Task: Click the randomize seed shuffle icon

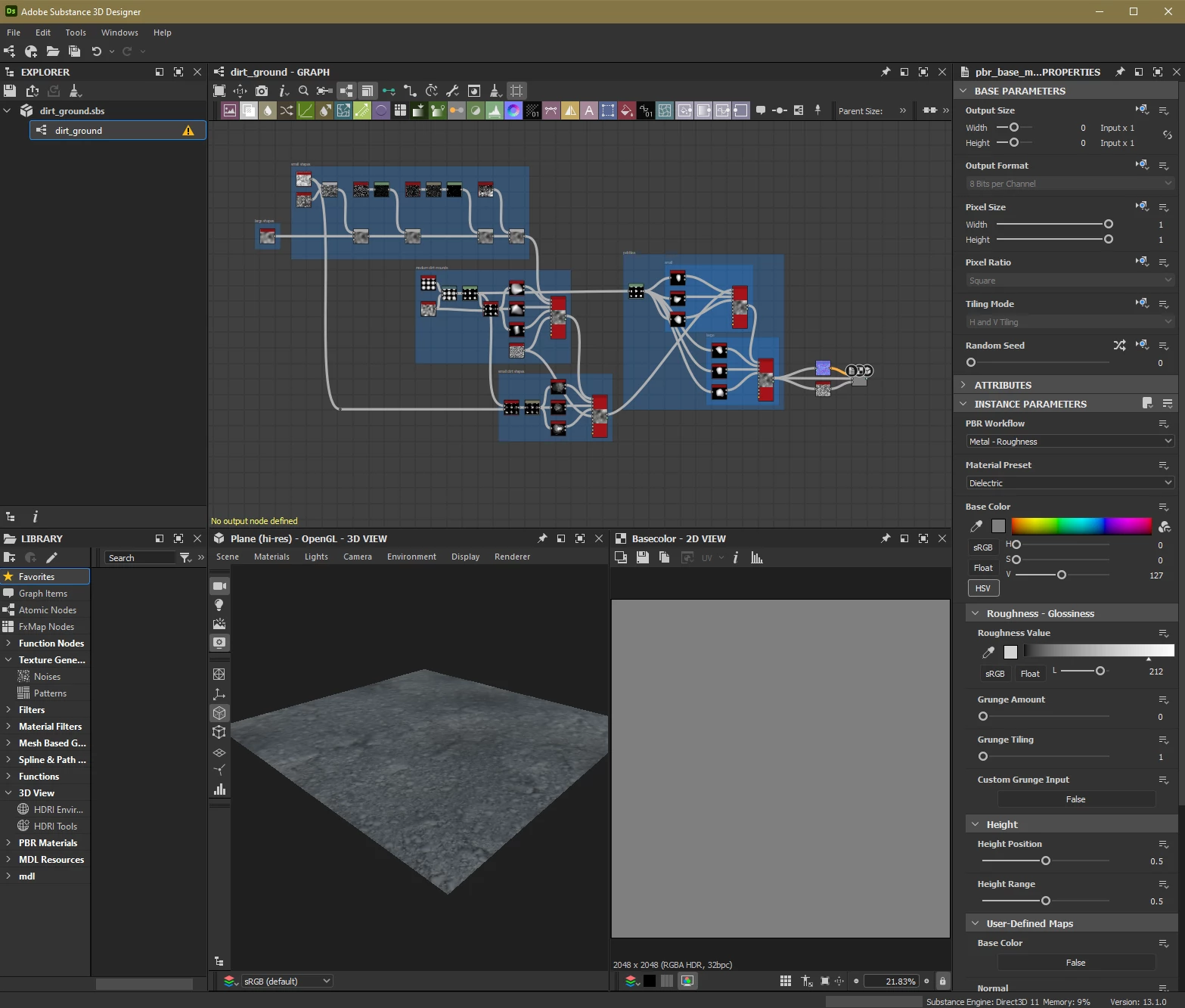Action: 1119,346
